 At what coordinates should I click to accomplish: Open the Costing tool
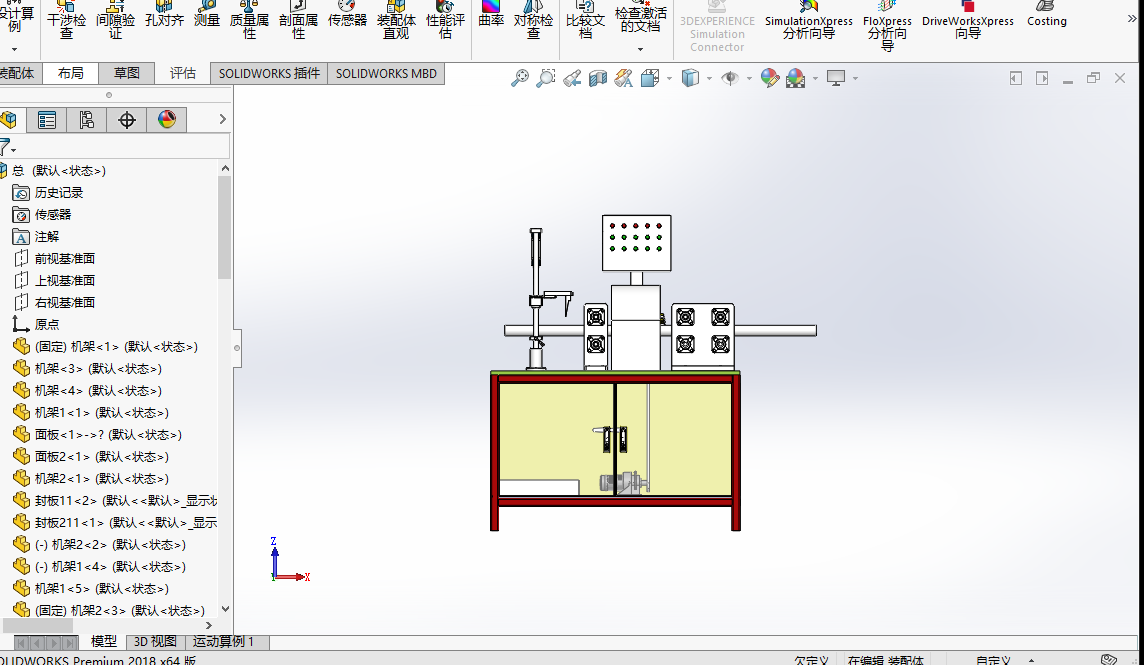coord(1046,15)
